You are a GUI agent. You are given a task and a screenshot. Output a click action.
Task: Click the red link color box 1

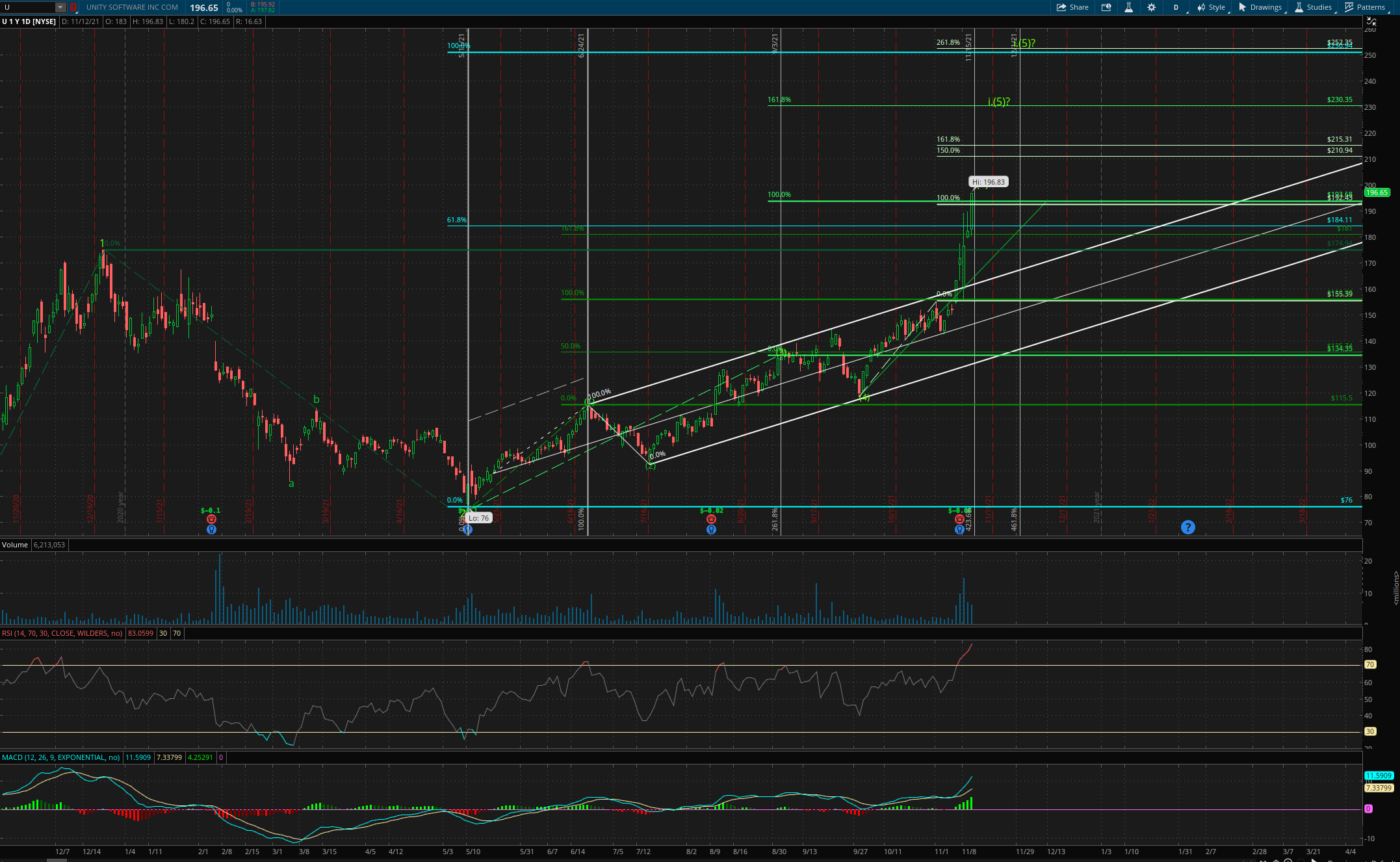pos(73,7)
